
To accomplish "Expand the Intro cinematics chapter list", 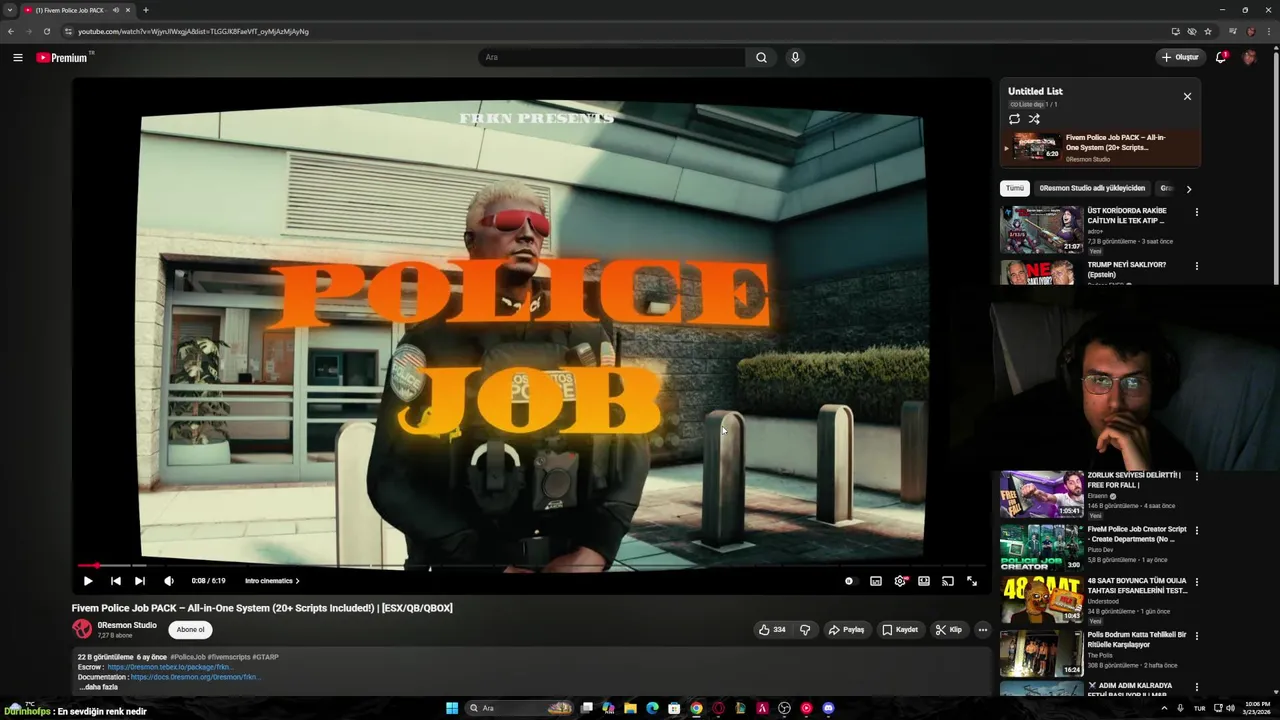I will click(x=272, y=581).
